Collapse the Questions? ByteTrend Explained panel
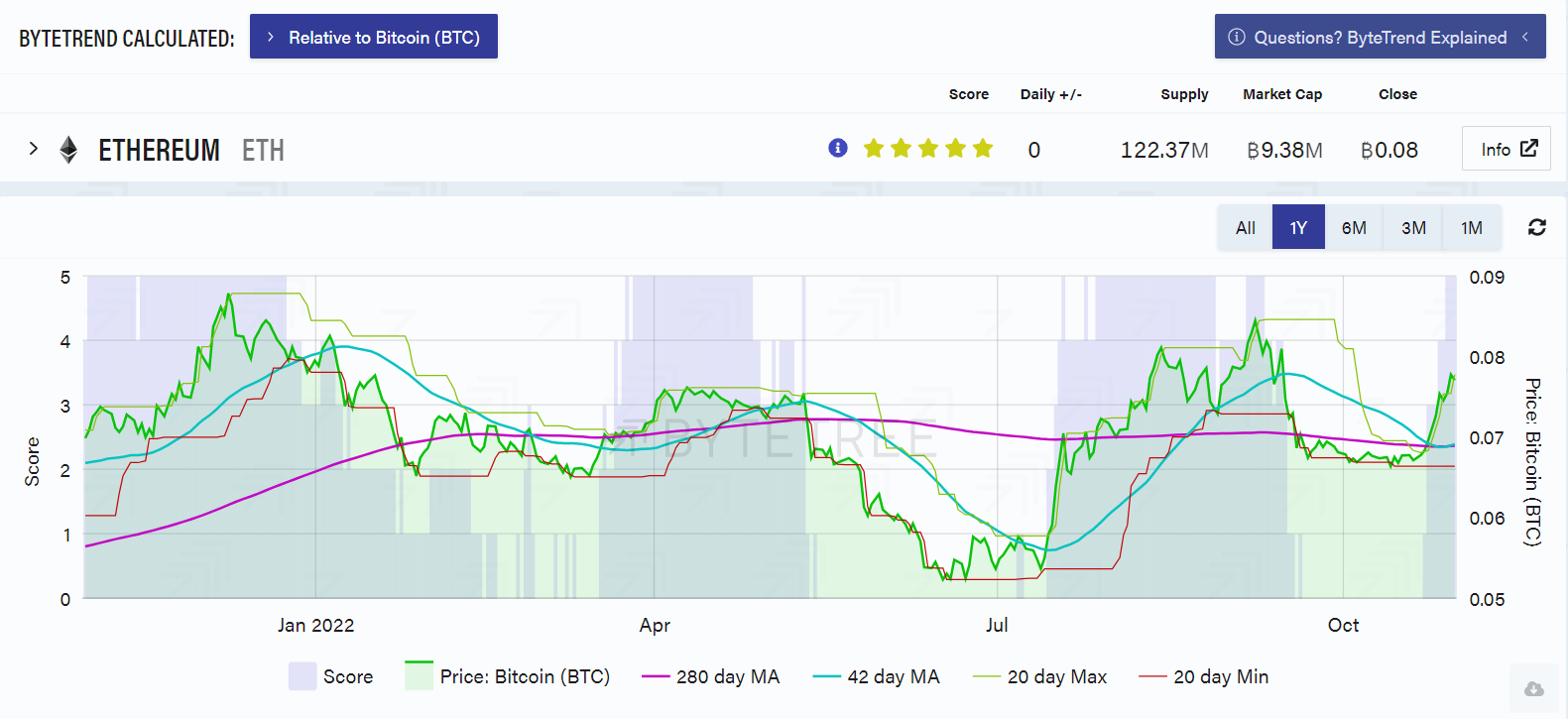1568x719 pixels. point(1380,37)
